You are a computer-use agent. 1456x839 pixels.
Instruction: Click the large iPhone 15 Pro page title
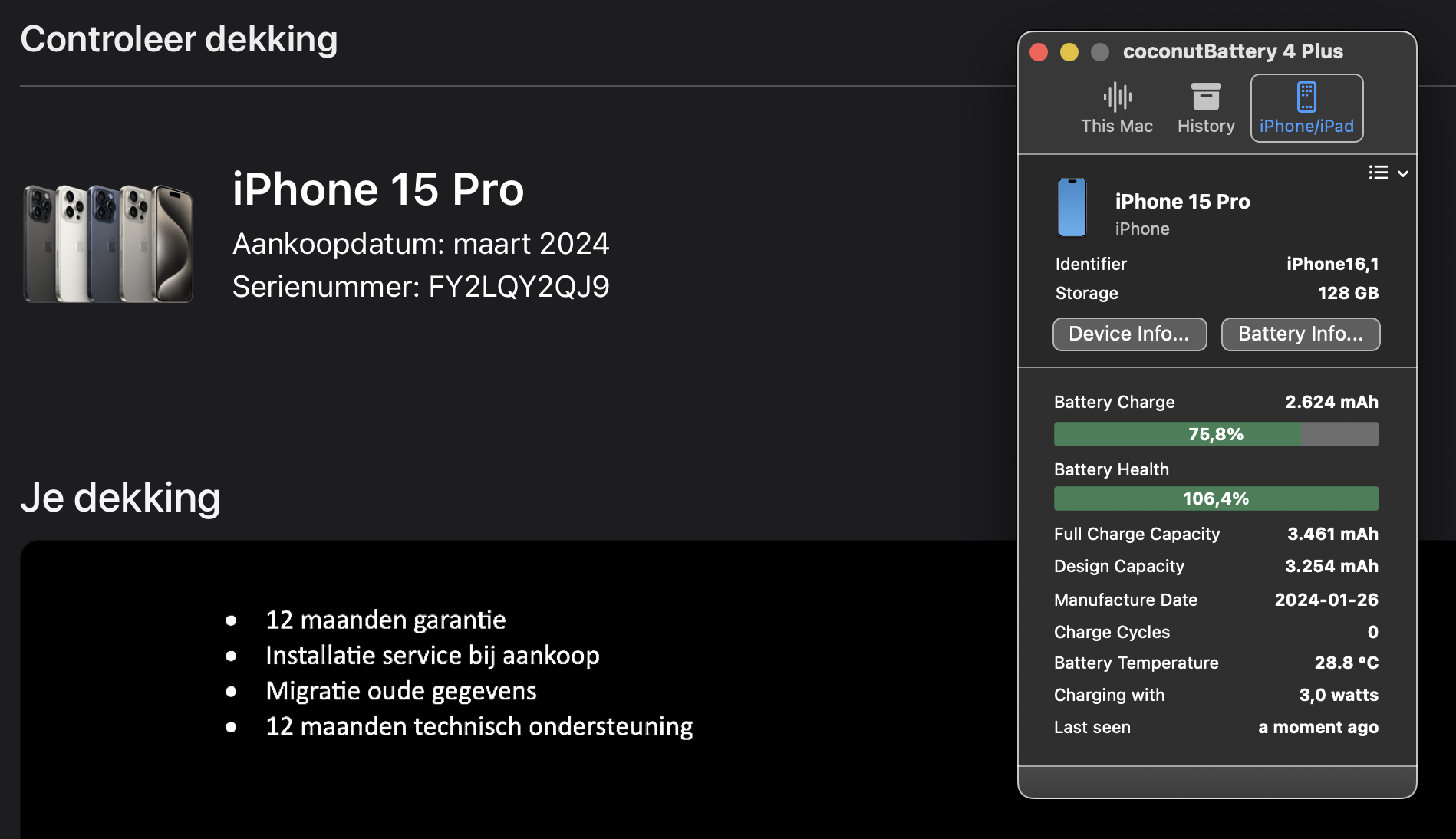[378, 189]
